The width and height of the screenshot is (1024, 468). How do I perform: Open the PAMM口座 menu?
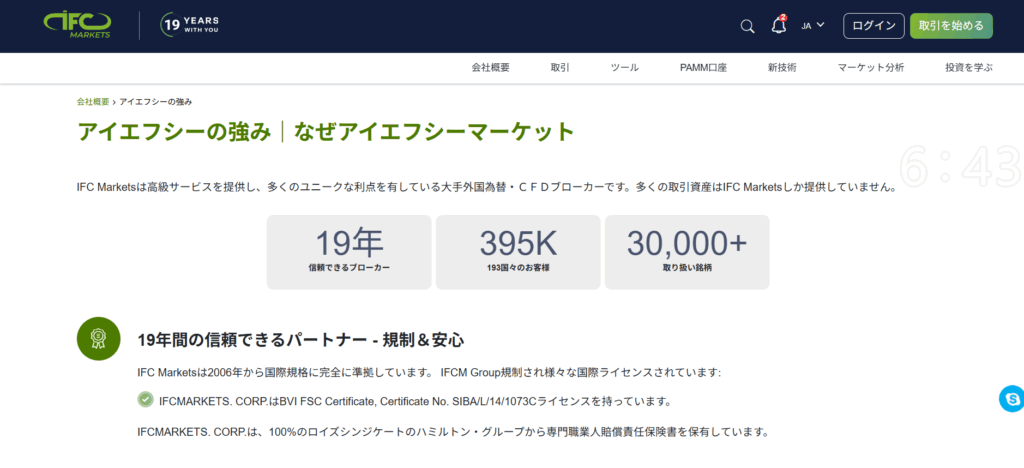click(703, 68)
